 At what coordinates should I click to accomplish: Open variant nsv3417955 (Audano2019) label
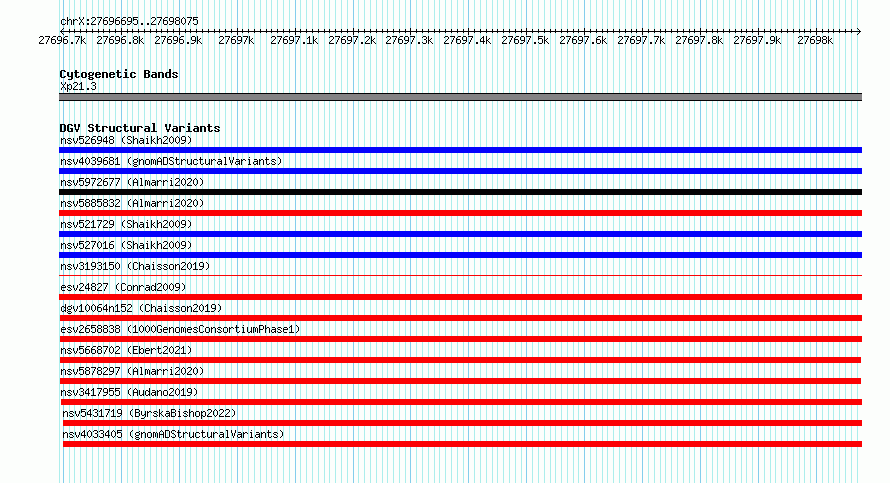[x=129, y=392]
